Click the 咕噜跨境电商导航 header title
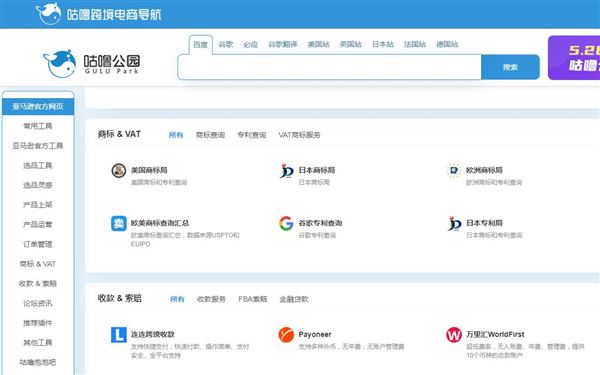The height and width of the screenshot is (375, 600). tap(114, 15)
